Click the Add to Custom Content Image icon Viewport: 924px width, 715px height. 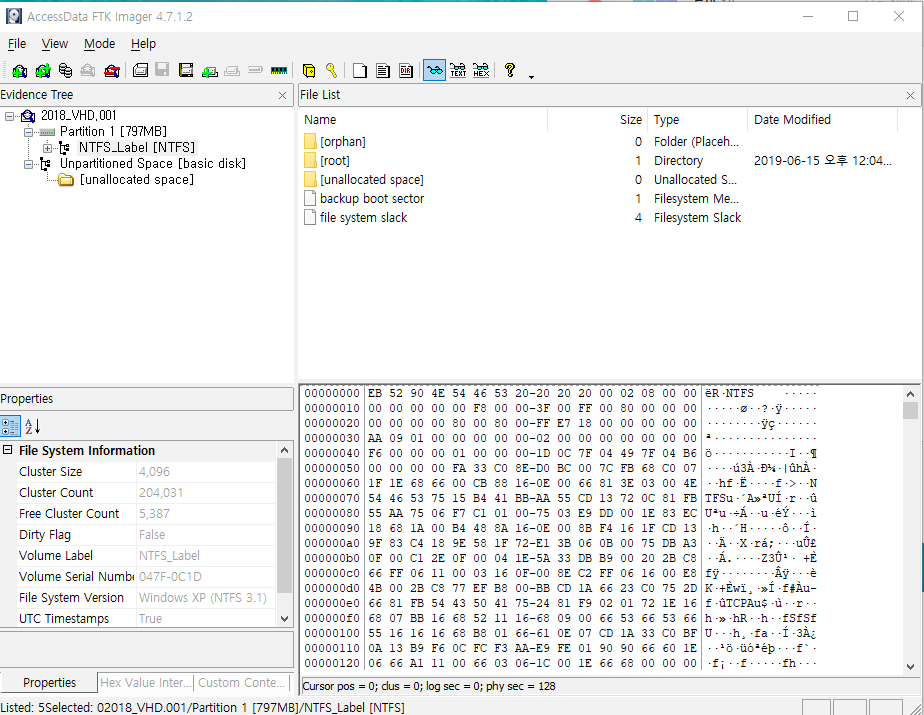tap(209, 71)
